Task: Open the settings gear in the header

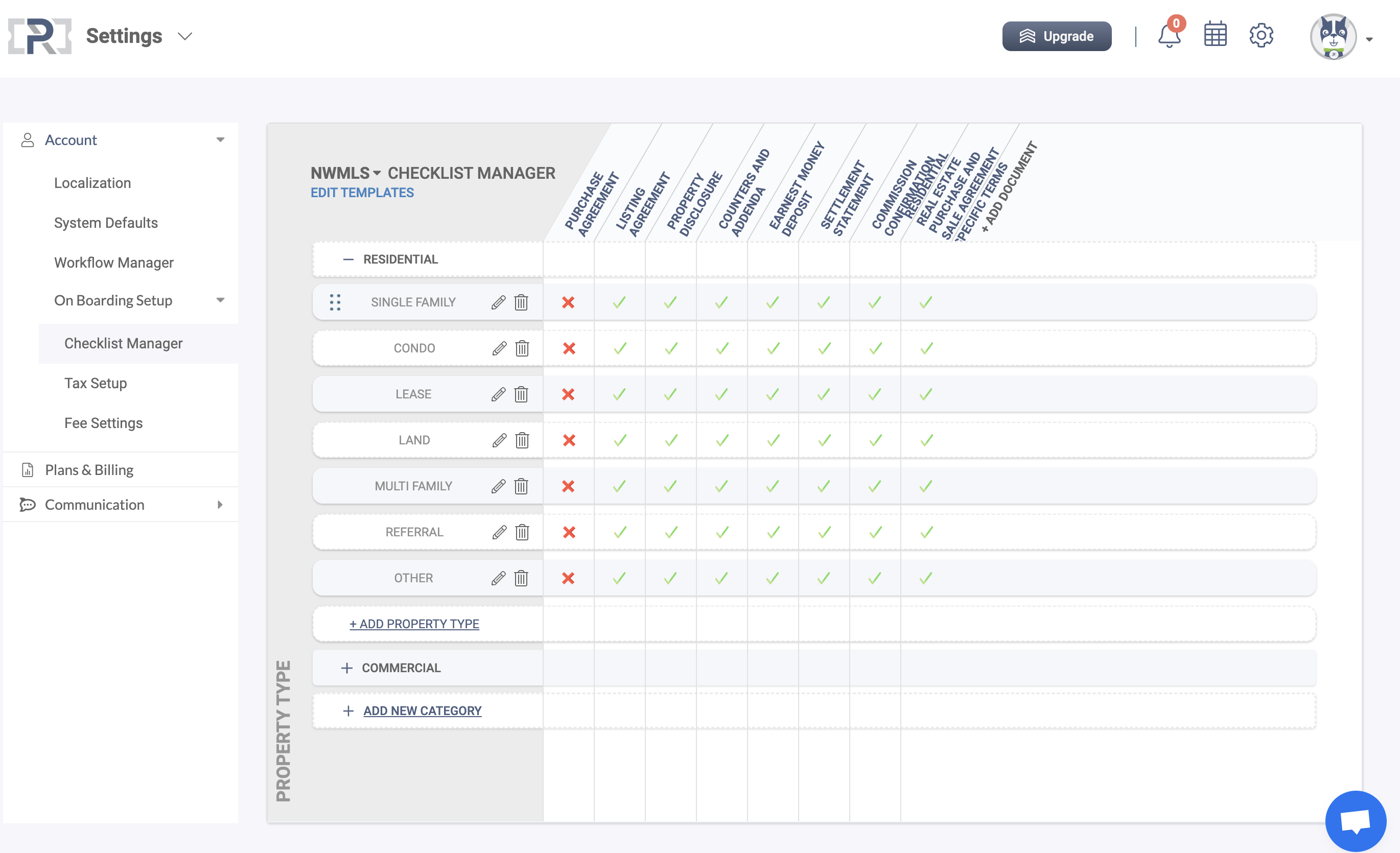Action: 1262,35
